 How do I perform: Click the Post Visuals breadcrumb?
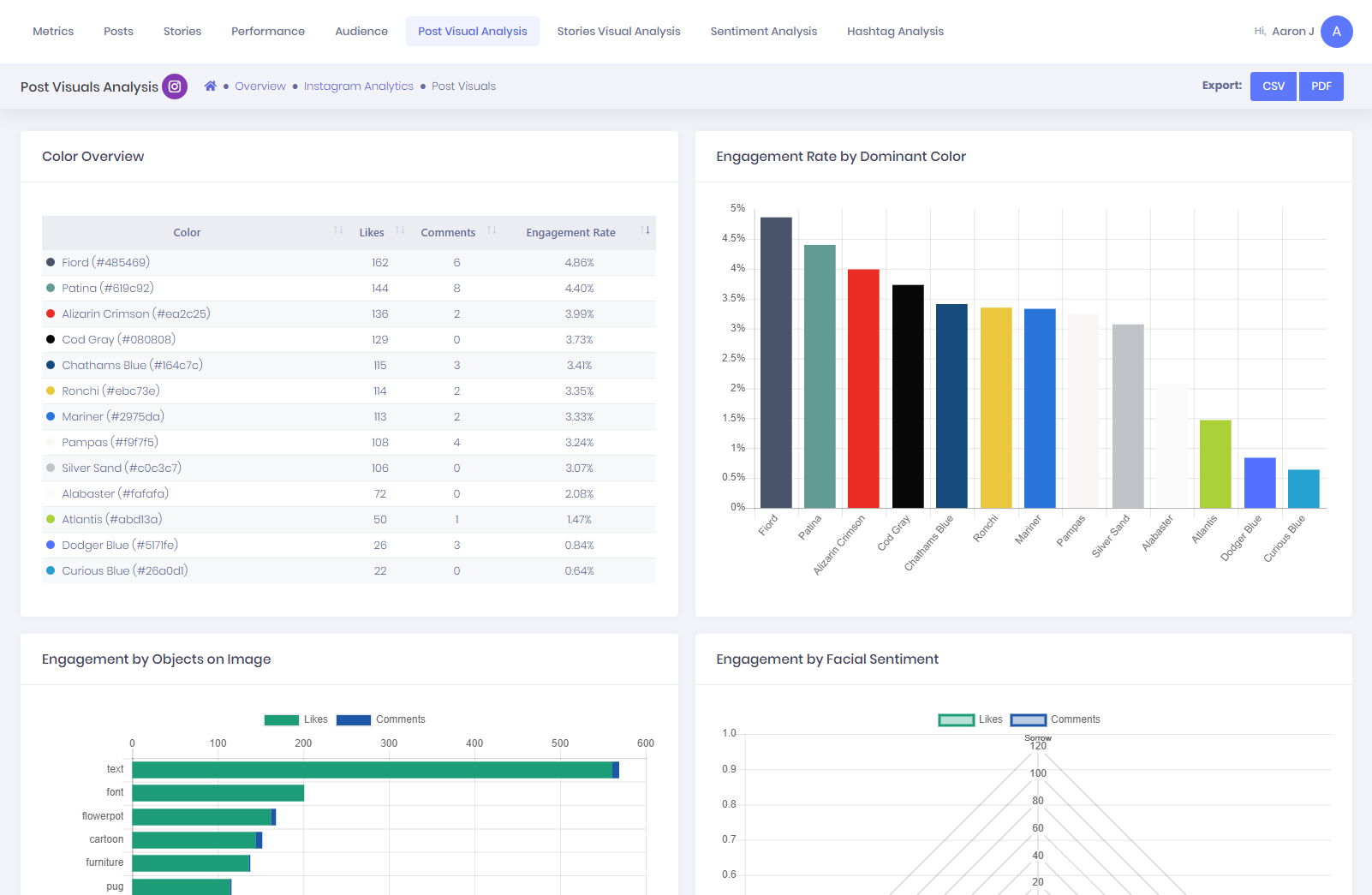(x=464, y=87)
